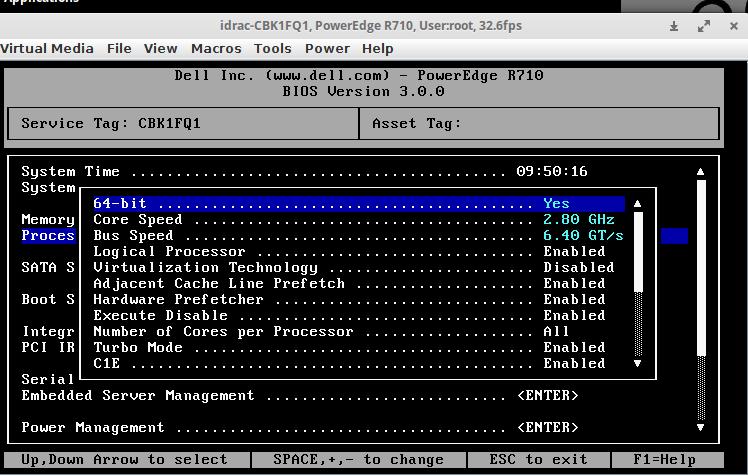
Task: Open the Power Management submenu
Action: [x=547, y=428]
